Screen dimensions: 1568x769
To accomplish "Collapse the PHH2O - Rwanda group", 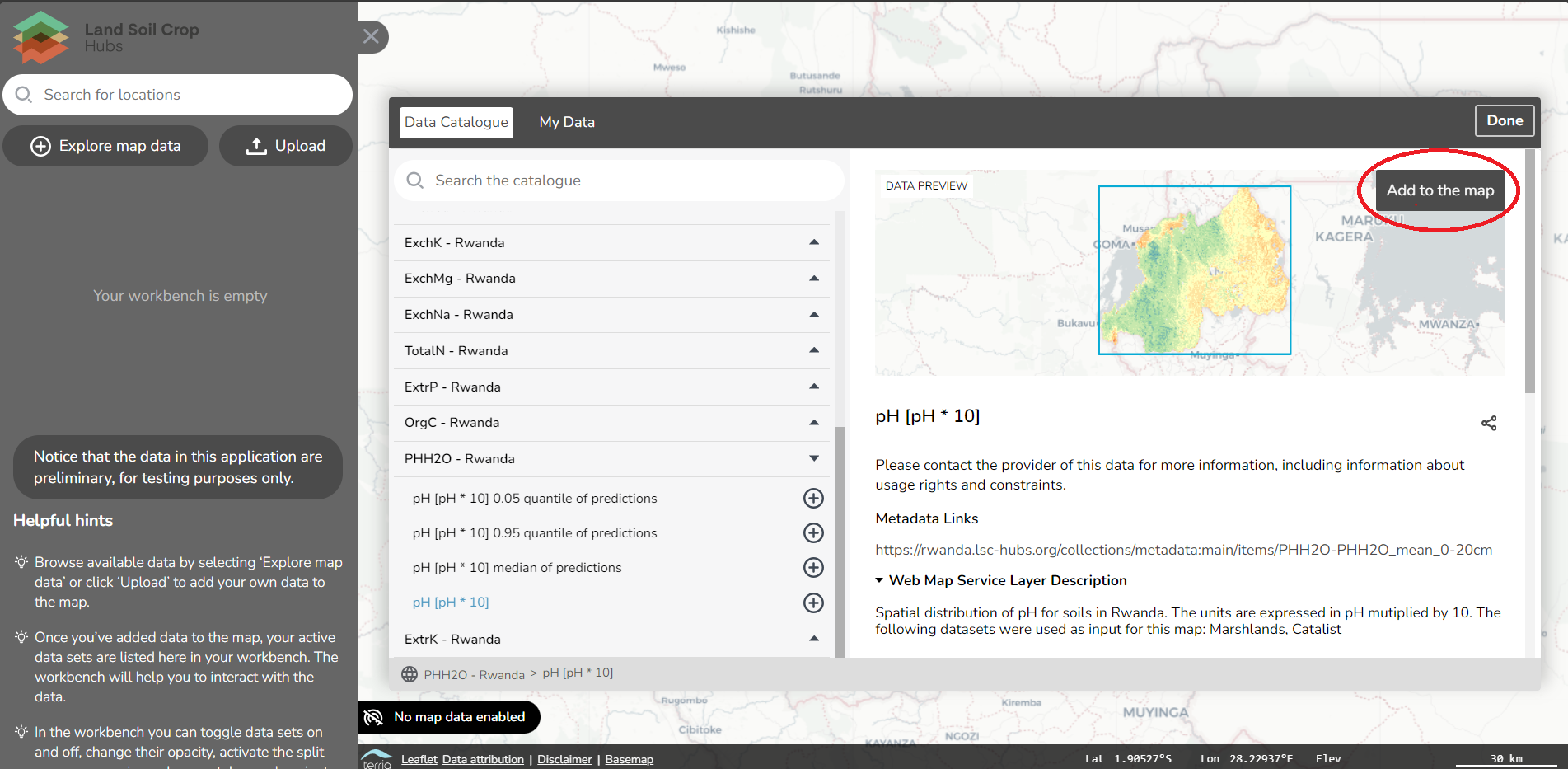I will (x=611, y=459).
